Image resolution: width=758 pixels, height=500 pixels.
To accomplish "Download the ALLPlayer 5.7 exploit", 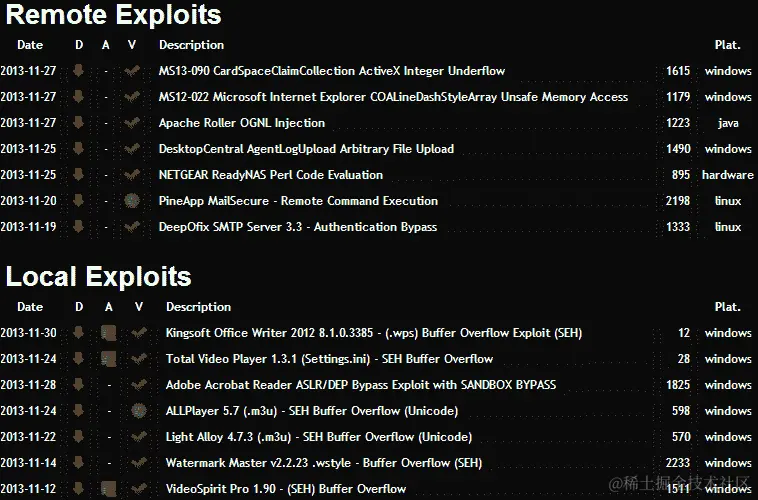I will (x=78, y=411).
